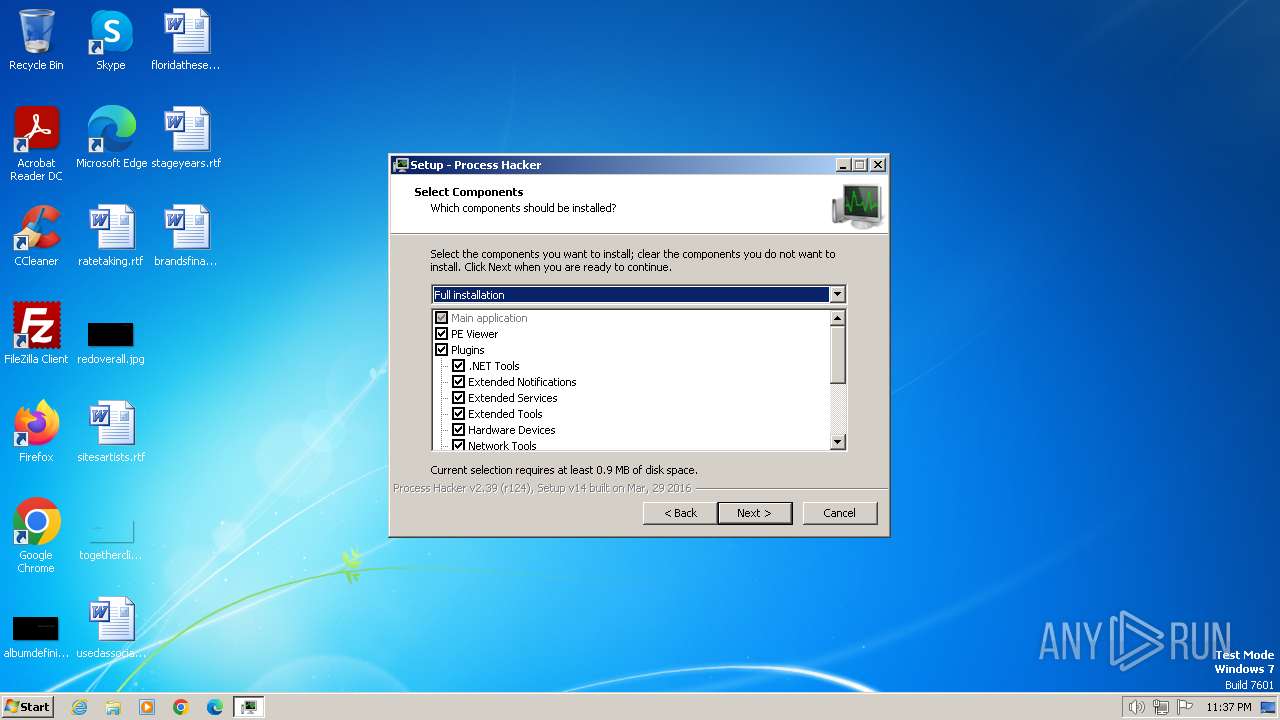Click the component list scroll-up arrow

[838, 318]
